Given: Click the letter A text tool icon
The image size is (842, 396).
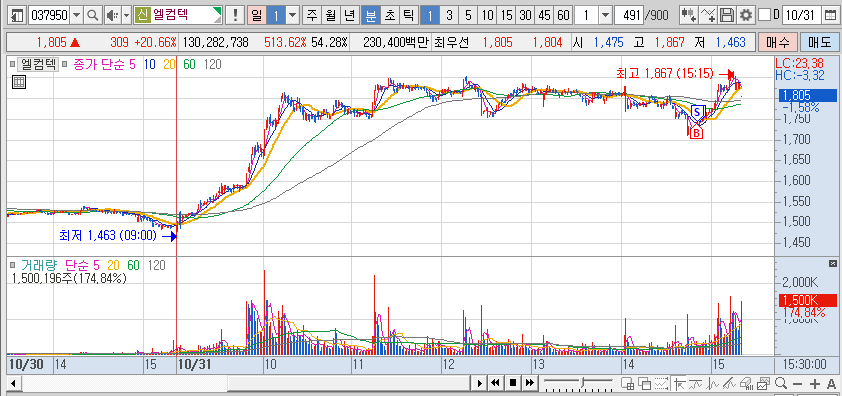Looking at the screenshot, I should [832, 384].
